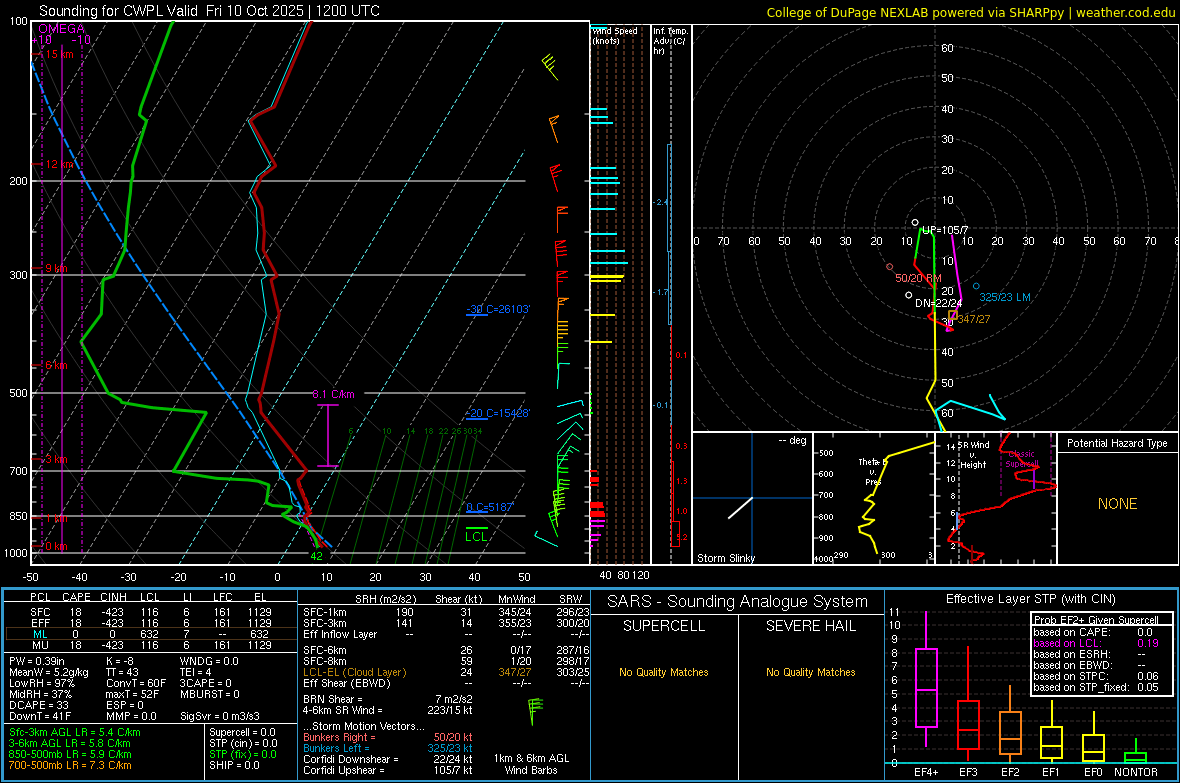Click the SR Wind v. Height inset label
1180x783 pixels.
point(974,455)
